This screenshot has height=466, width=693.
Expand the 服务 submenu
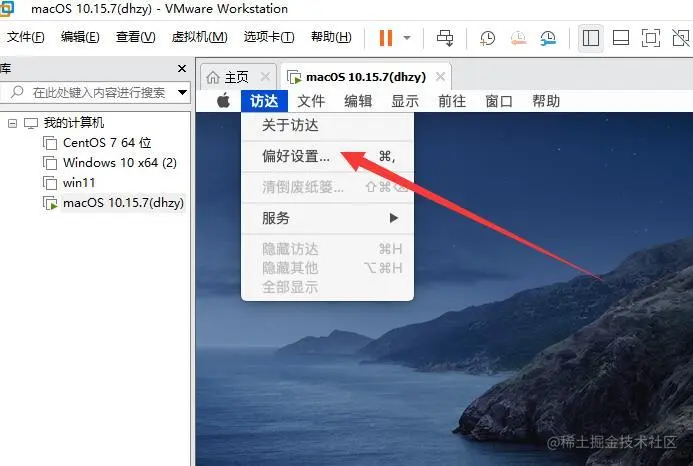[x=327, y=218]
